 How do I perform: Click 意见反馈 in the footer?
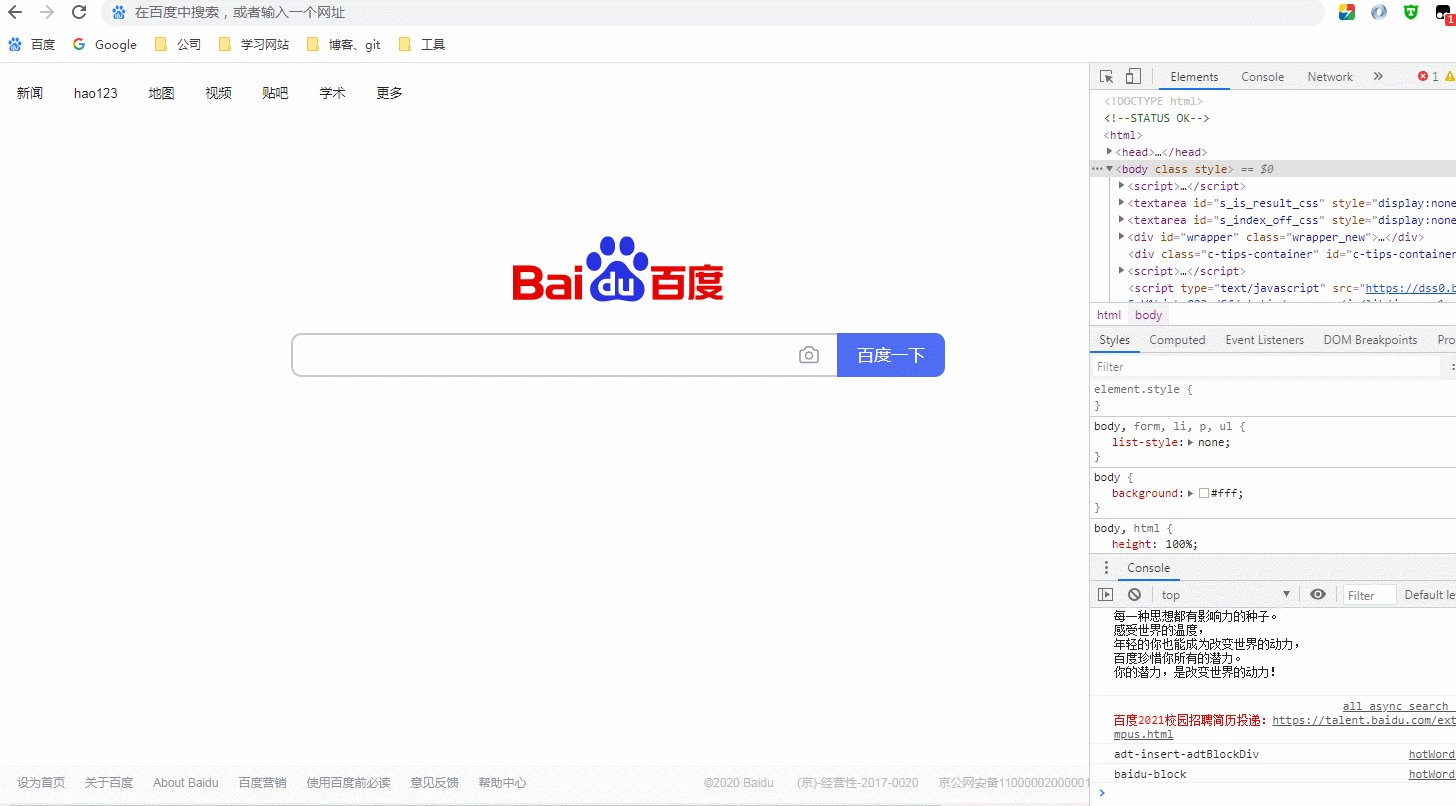pyautogui.click(x=434, y=783)
